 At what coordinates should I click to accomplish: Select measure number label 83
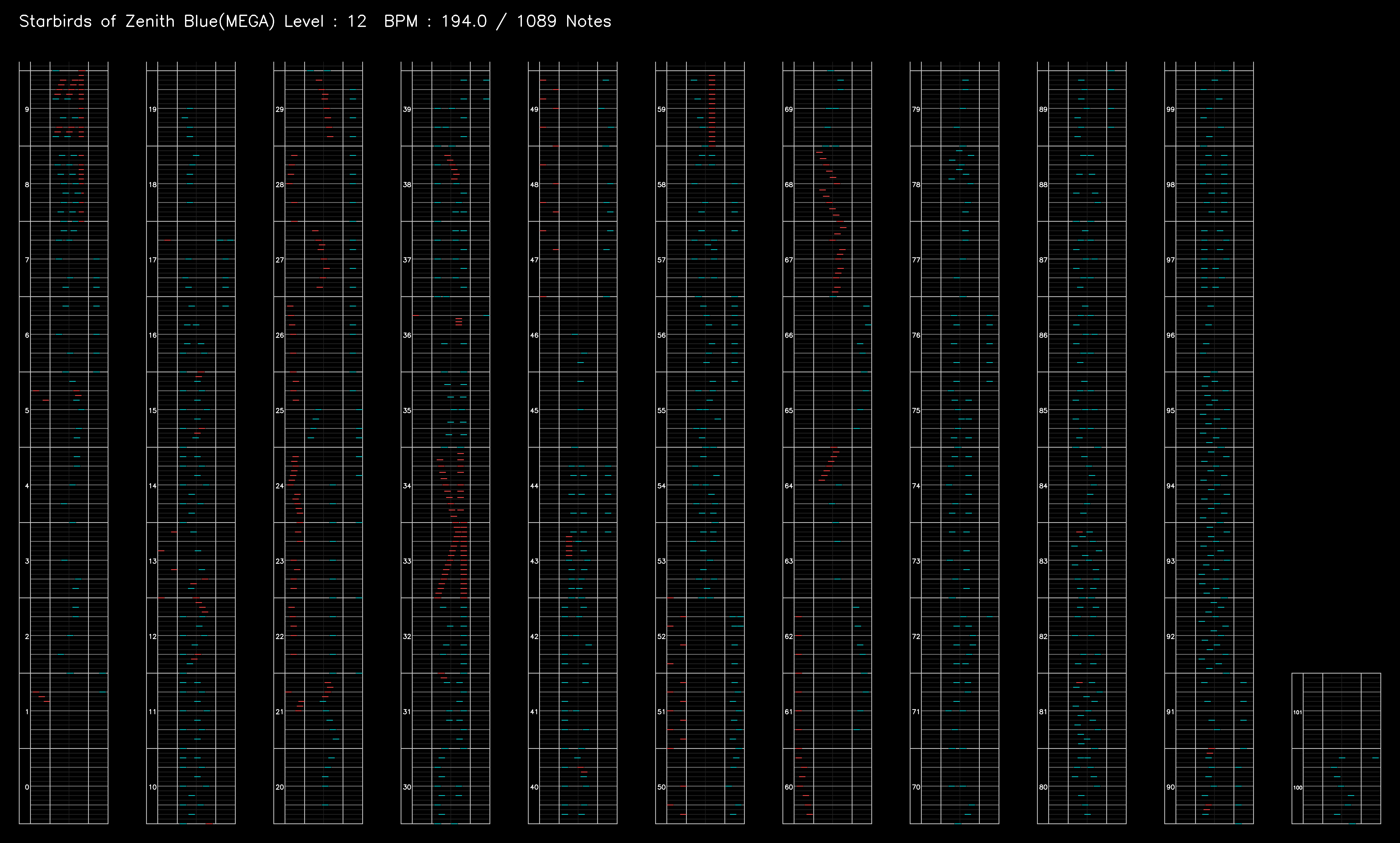click(x=1043, y=561)
